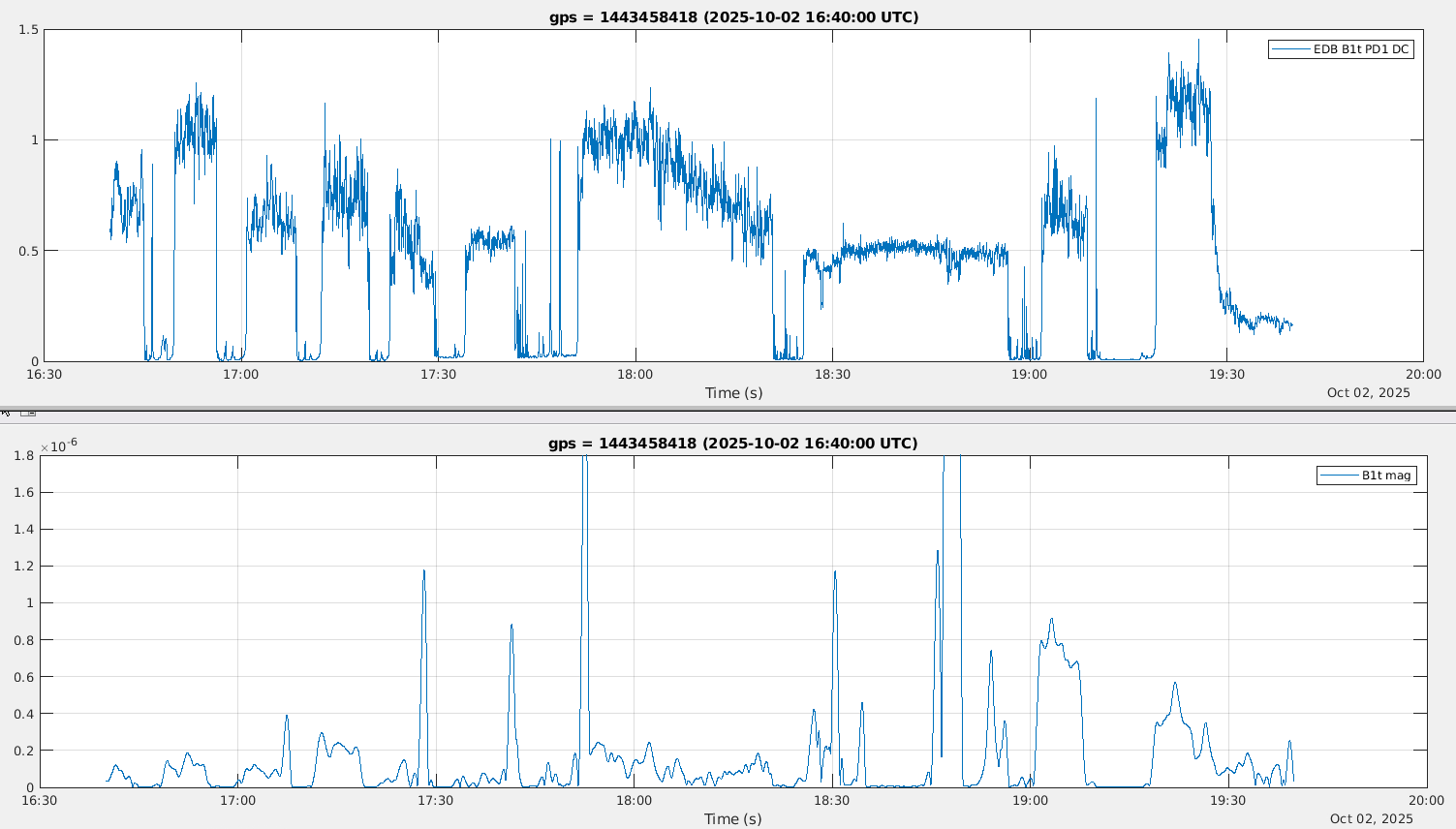
Task: Click the small panel icon in lower toolbar
Action: pyautogui.click(x=28, y=414)
